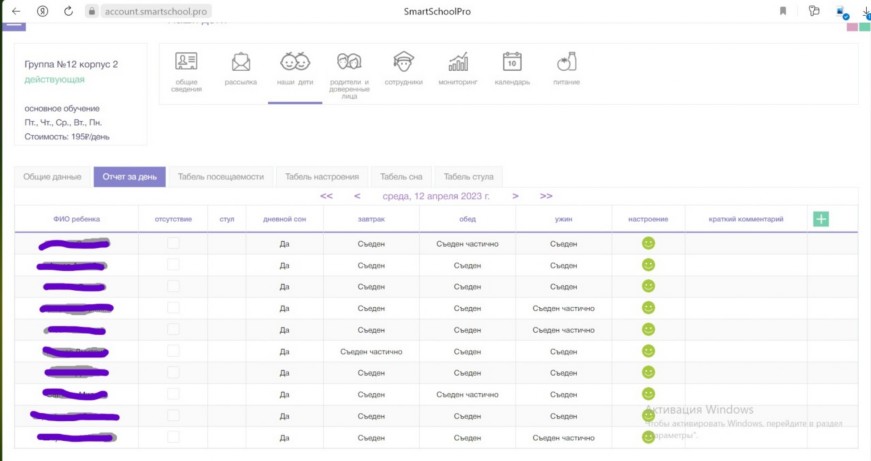The height and width of the screenshot is (461, 871).
Task: Click the green plus add-column button
Action: pyautogui.click(x=821, y=219)
